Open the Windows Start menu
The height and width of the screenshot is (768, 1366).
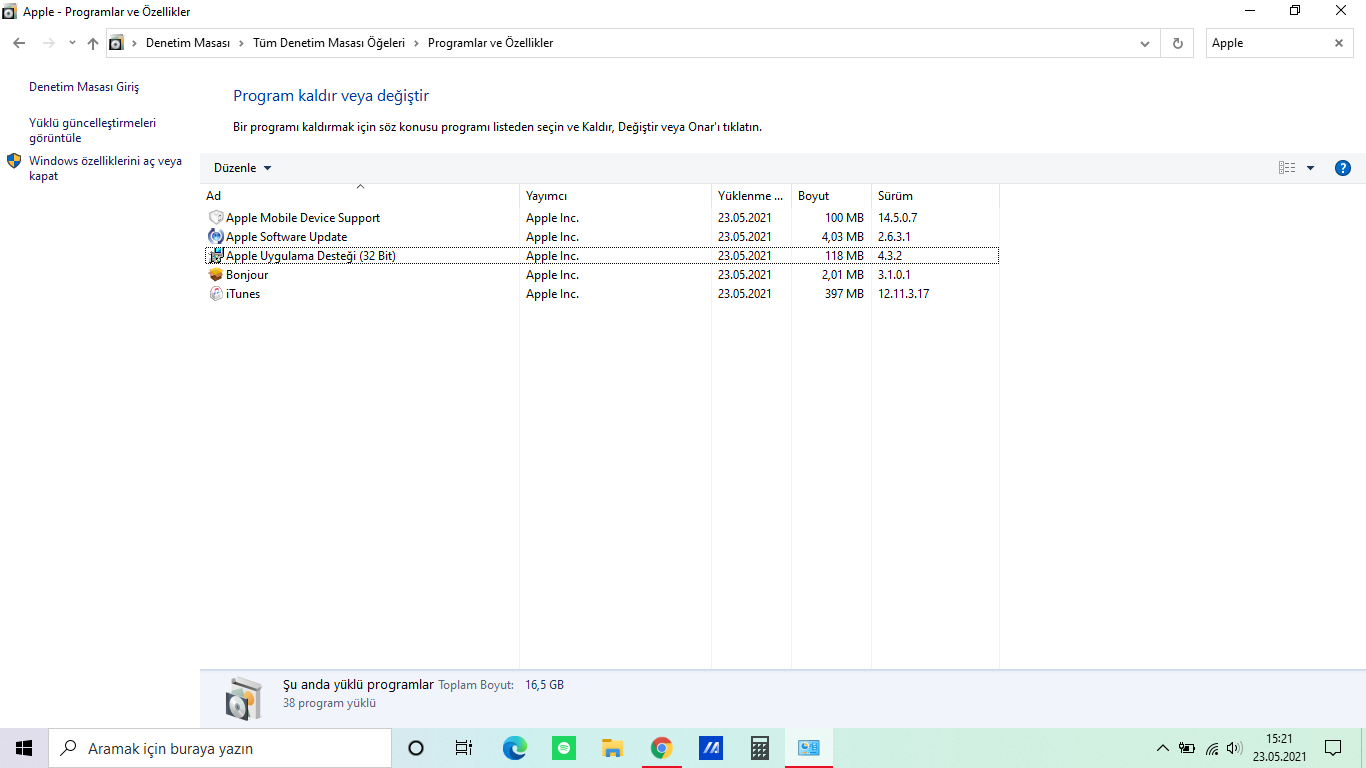[24, 748]
